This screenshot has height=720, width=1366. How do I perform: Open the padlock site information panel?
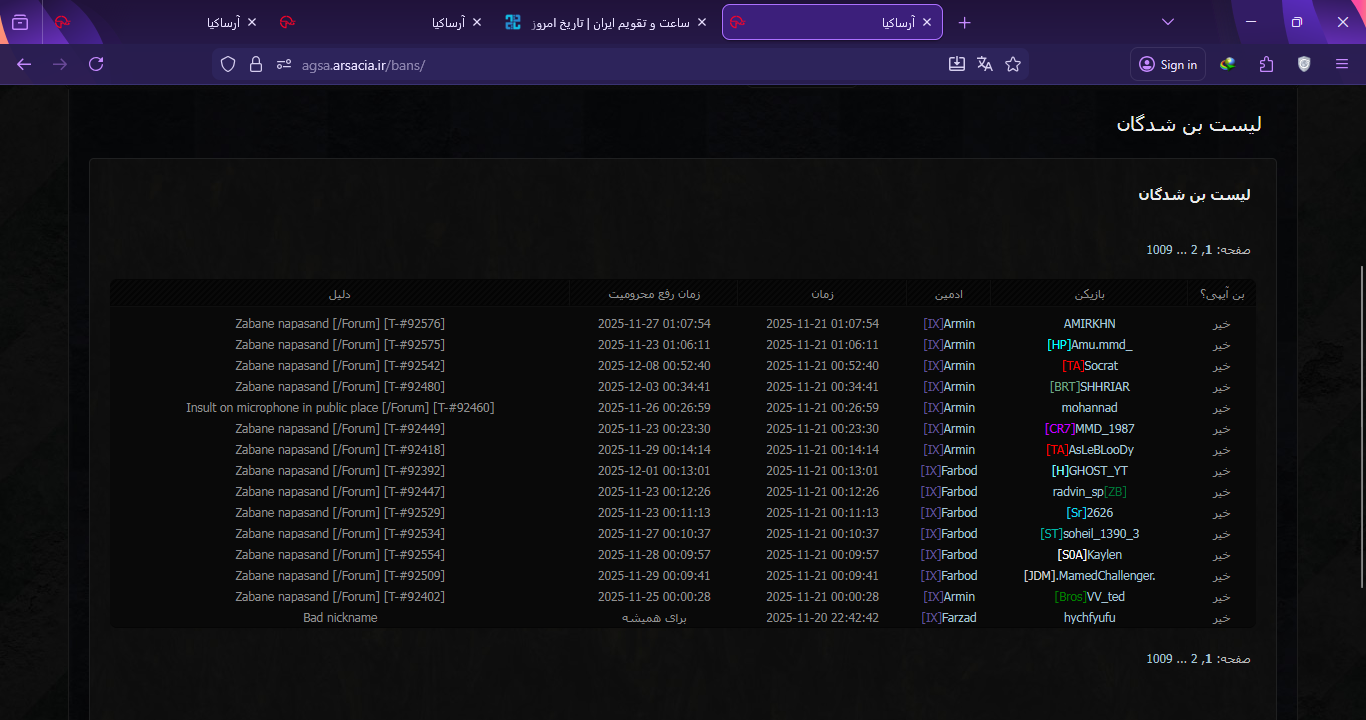pyautogui.click(x=256, y=63)
